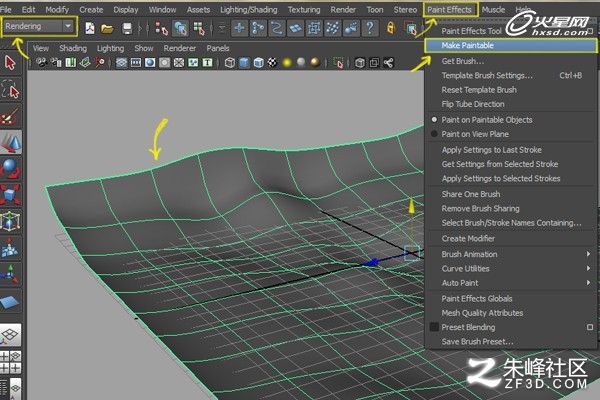This screenshot has height=400, width=600.
Task: Open the Paint Effects menu
Action: coord(450,10)
